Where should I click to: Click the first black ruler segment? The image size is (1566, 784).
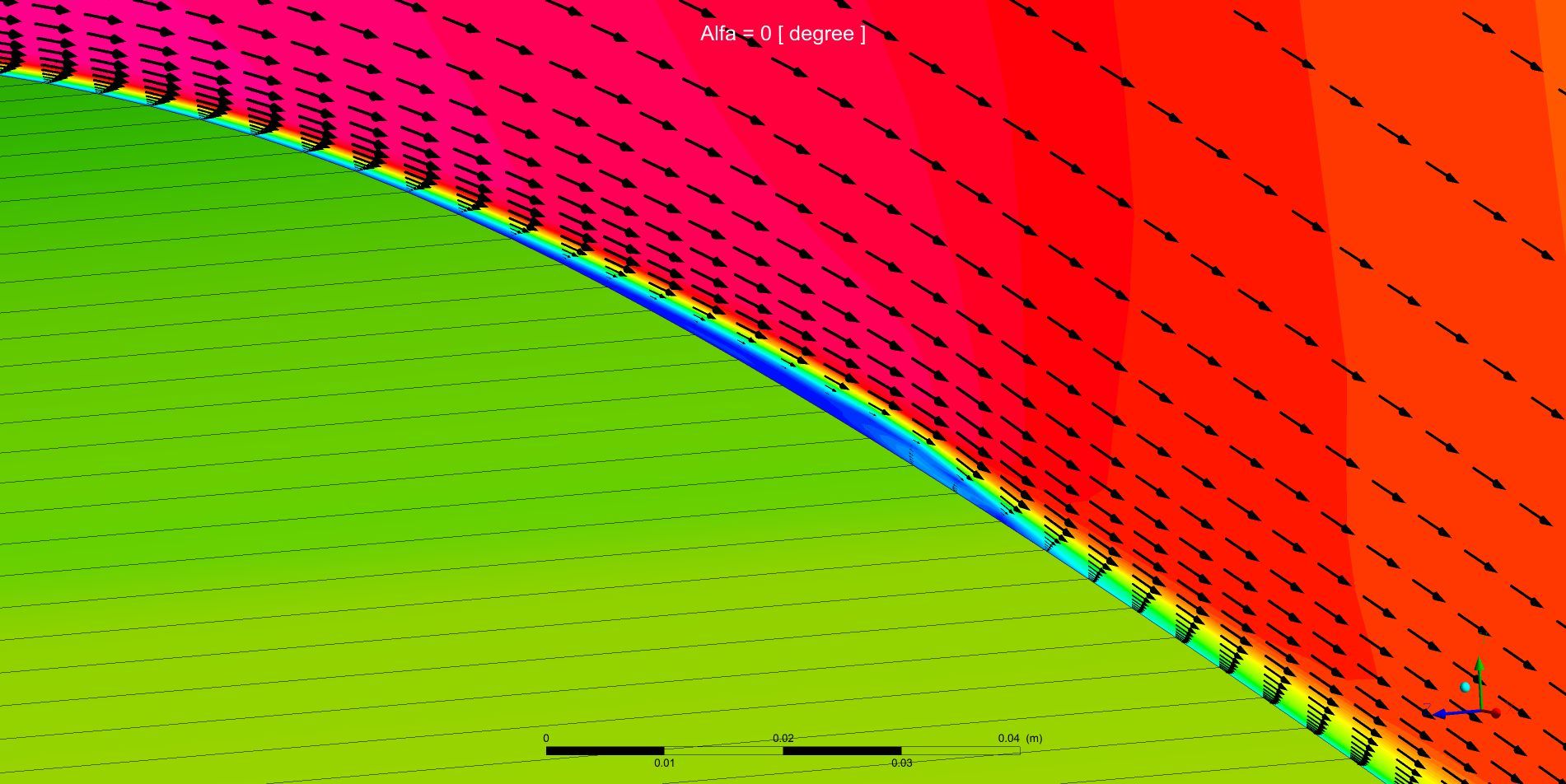point(605,751)
